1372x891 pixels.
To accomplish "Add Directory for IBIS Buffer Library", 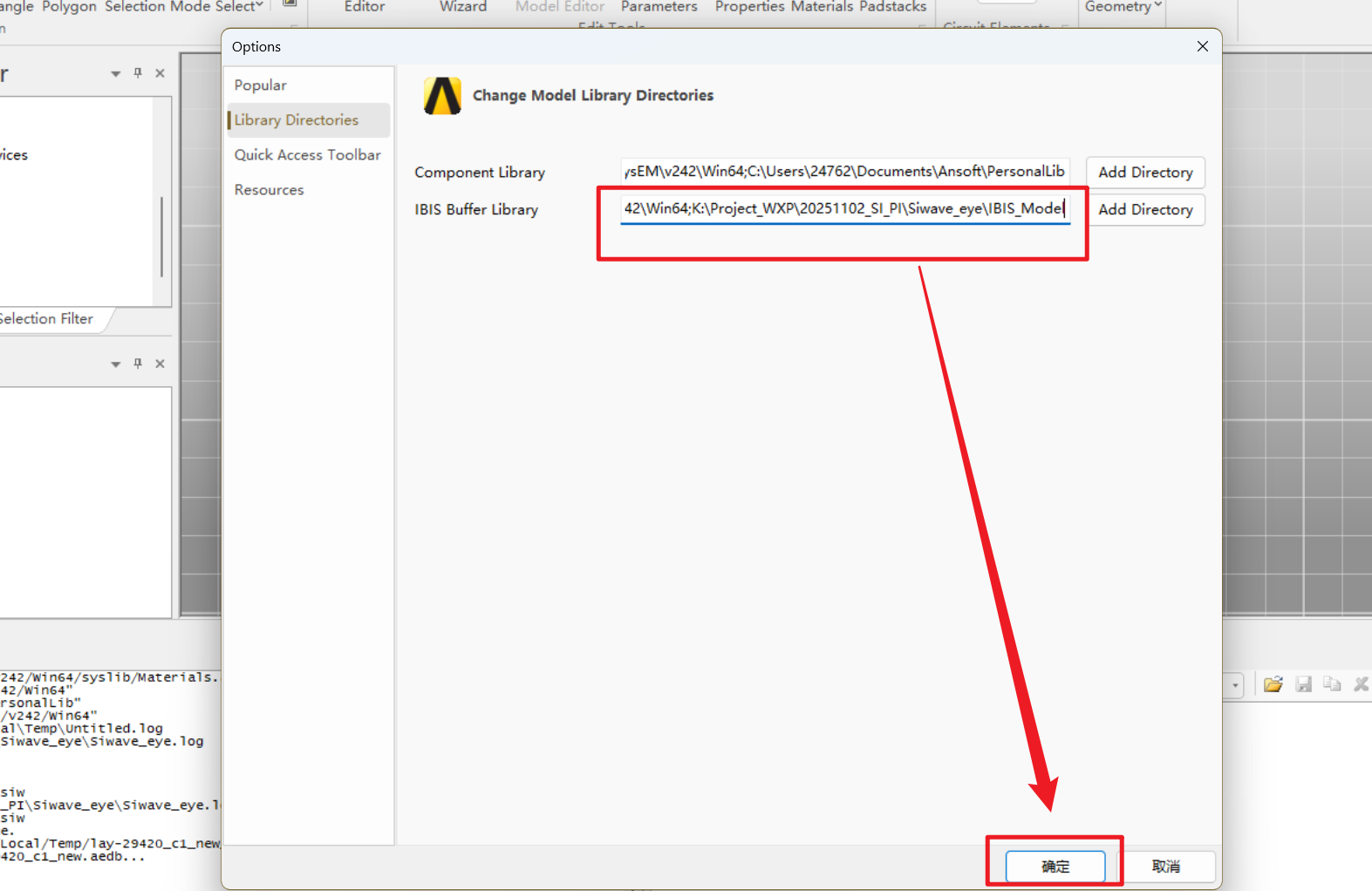I will click(x=1145, y=210).
